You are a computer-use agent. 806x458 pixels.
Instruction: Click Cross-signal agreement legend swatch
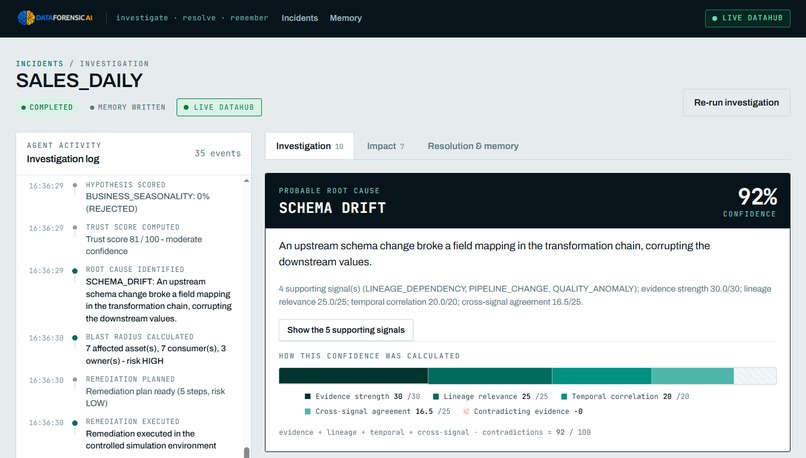pyautogui.click(x=307, y=411)
